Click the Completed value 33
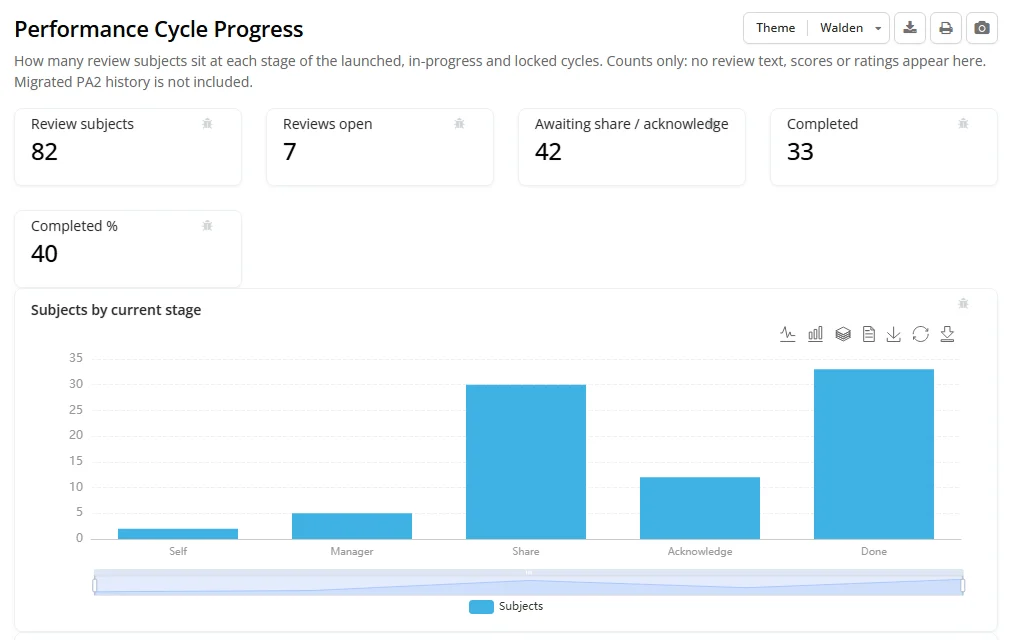 (800, 152)
